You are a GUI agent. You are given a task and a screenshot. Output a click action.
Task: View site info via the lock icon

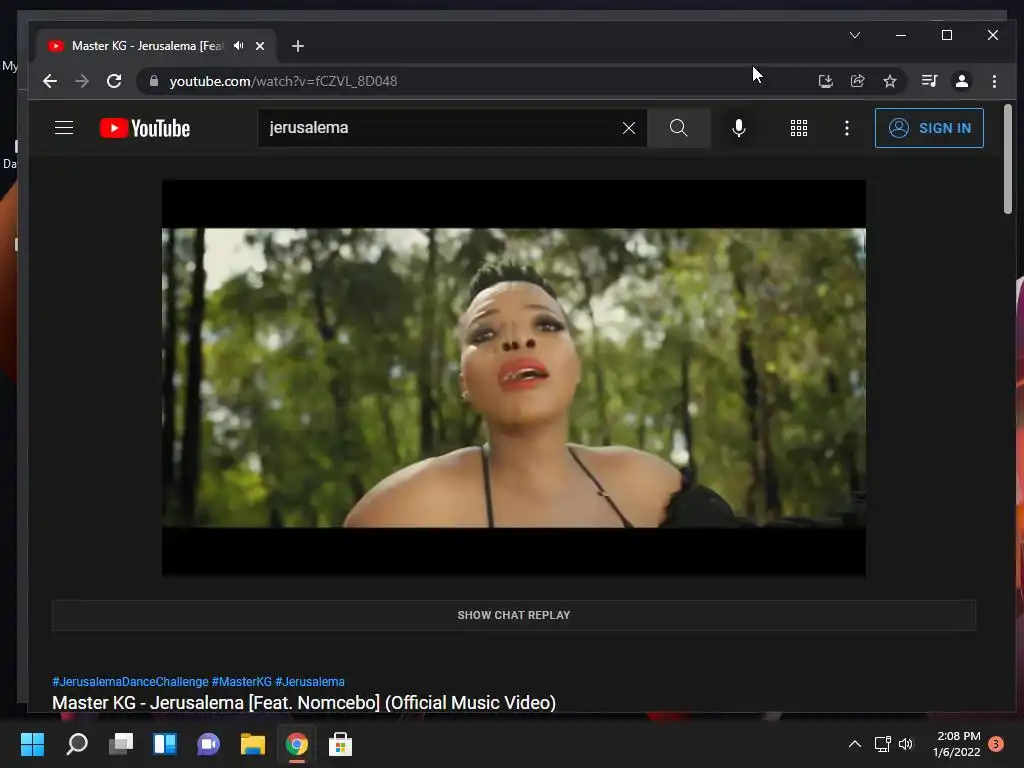[x=154, y=81]
